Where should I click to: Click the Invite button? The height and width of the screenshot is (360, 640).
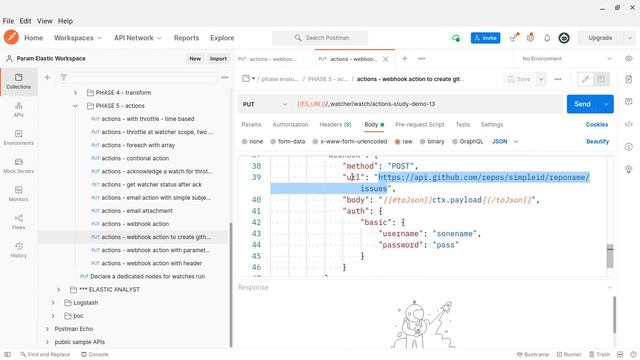pos(485,38)
